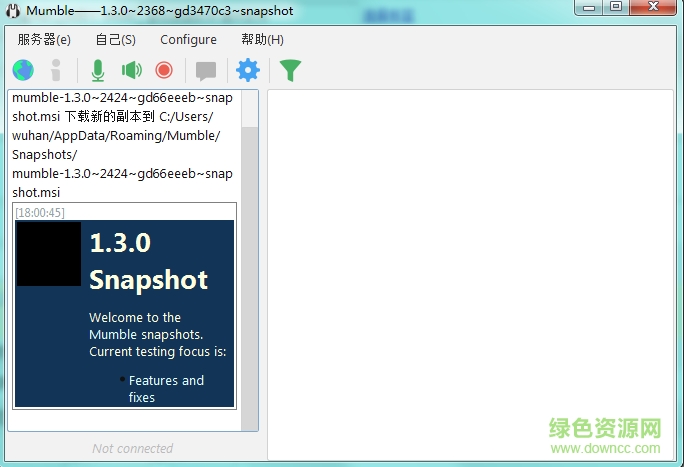
Task: Open the 自己(S) menu
Action: click(x=115, y=40)
